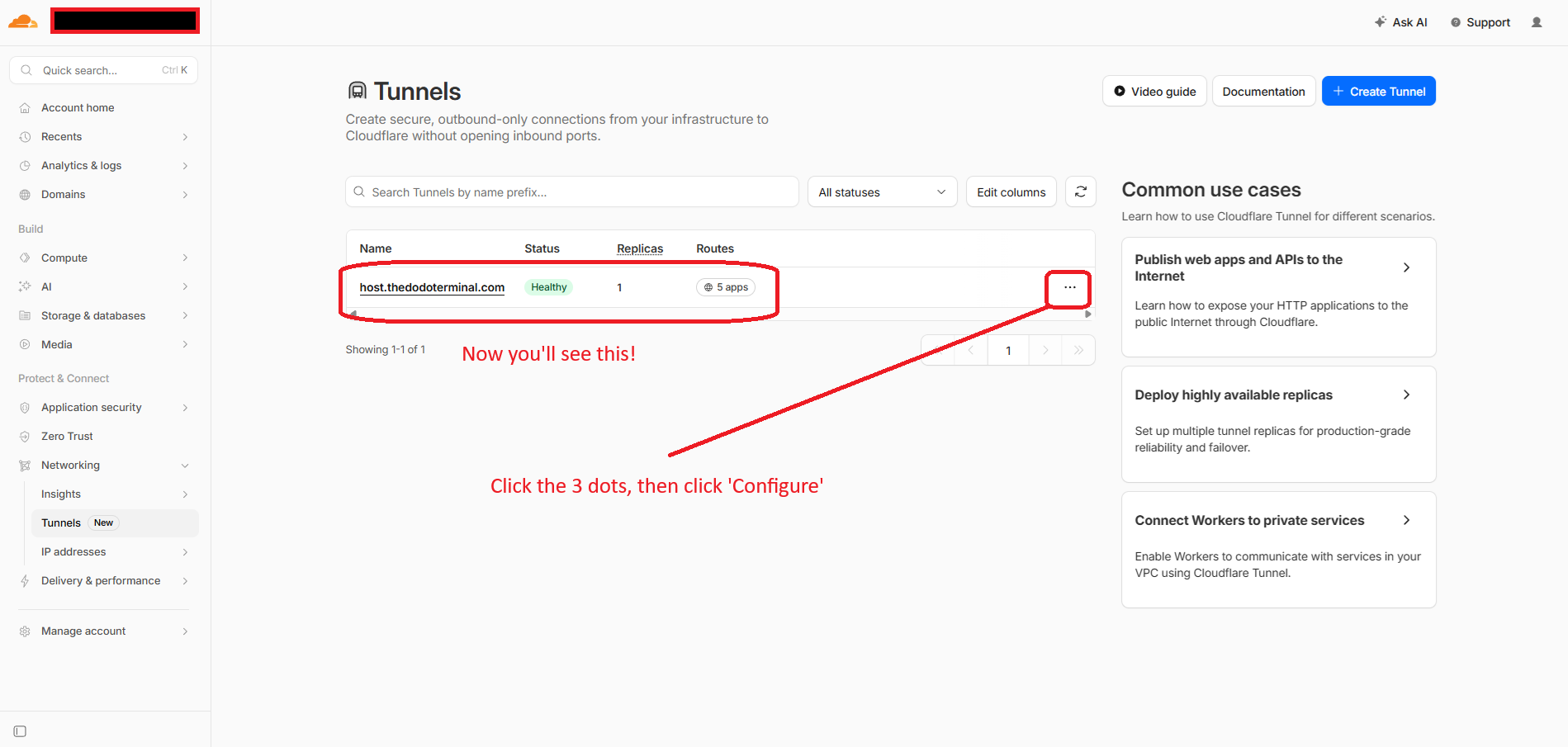Viewport: 1568px width, 747px height.
Task: Click the Recents clock icon
Action: point(25,137)
